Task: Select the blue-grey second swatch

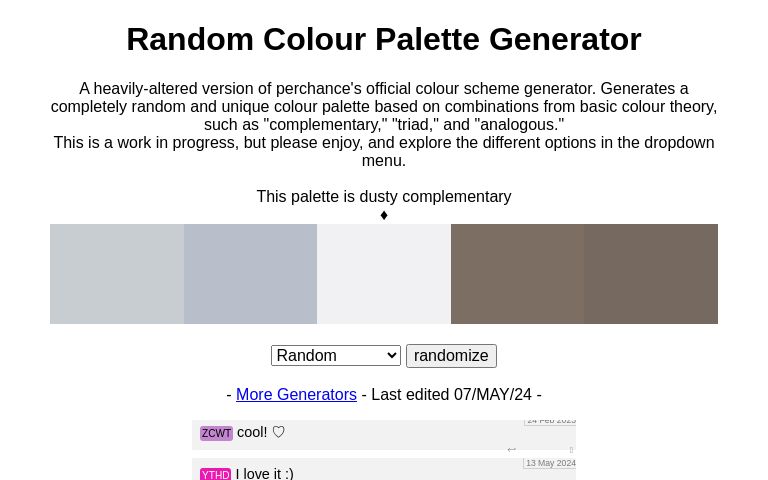Action: pos(250,274)
